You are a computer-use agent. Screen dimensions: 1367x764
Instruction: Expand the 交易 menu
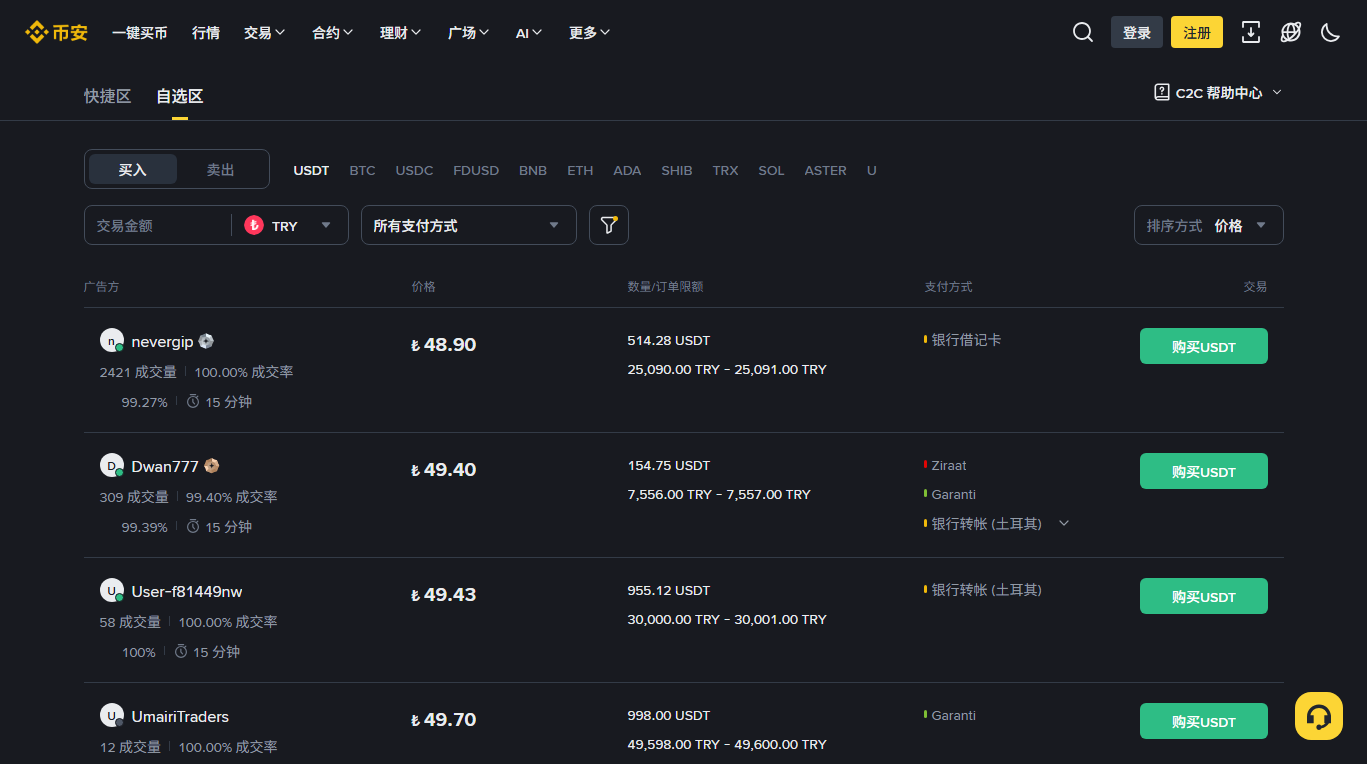[x=265, y=32]
